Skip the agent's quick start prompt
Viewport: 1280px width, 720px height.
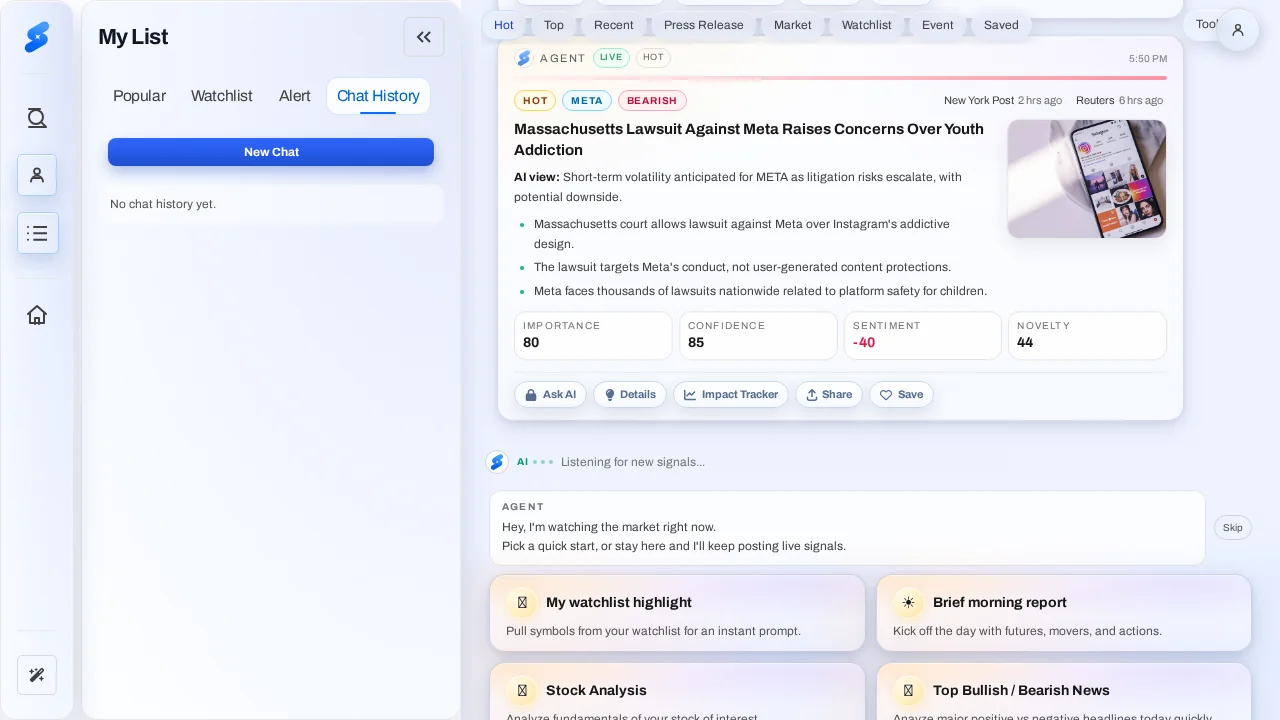coord(1233,527)
